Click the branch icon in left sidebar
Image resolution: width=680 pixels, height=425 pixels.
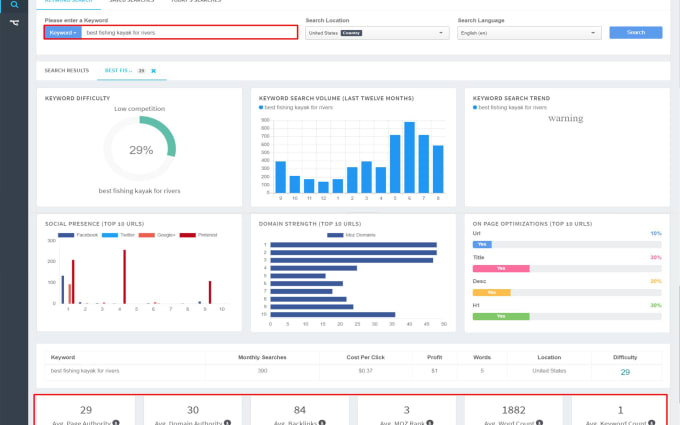coord(14,22)
